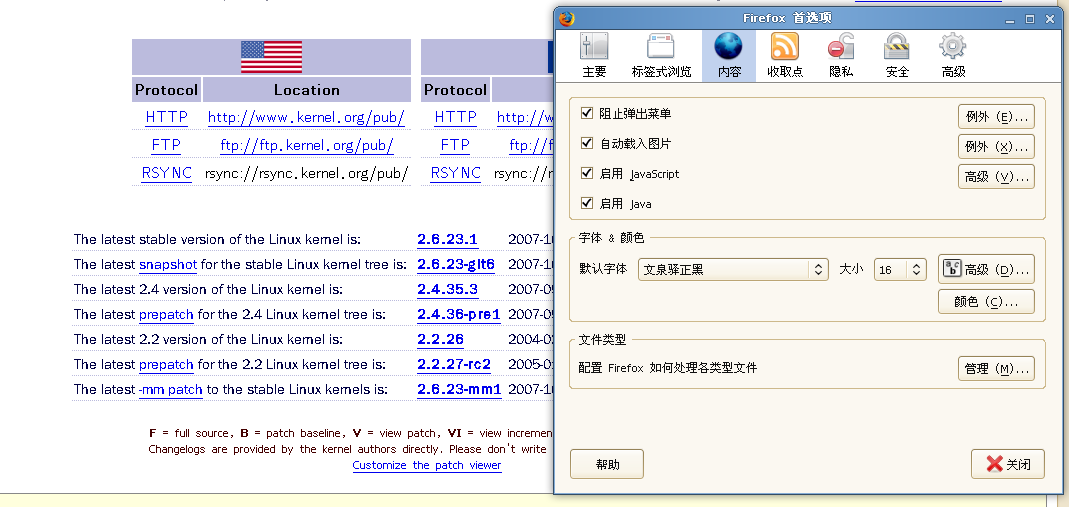1069x507 pixels.
Task: Click the first 'Protocol' table header
Action: coord(166,90)
